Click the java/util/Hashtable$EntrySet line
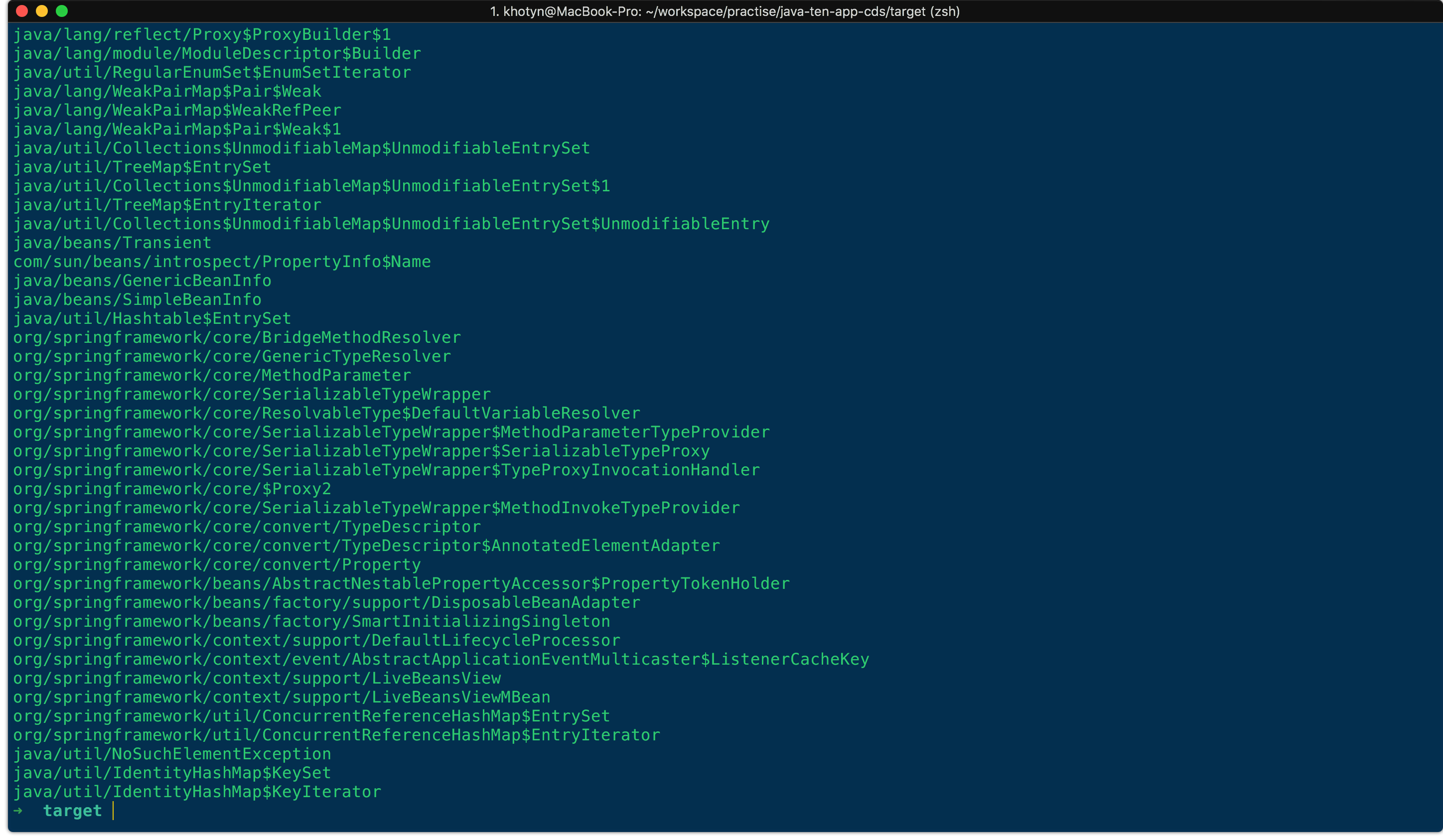The width and height of the screenshot is (1443, 840). (152, 318)
